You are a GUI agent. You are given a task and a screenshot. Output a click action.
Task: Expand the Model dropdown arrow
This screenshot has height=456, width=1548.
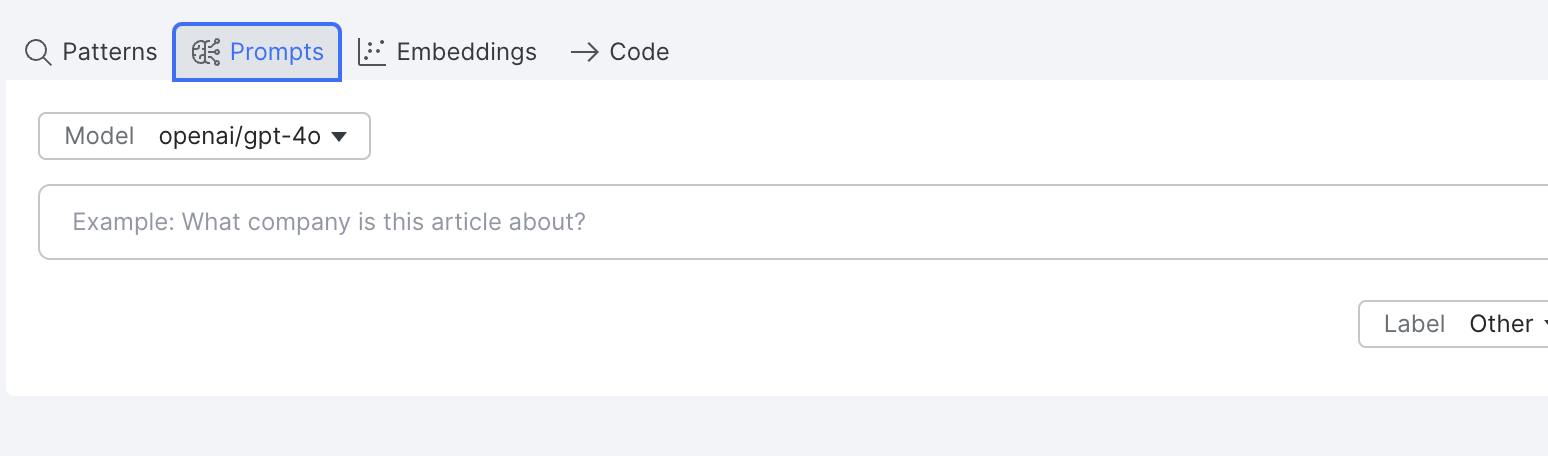coord(338,137)
